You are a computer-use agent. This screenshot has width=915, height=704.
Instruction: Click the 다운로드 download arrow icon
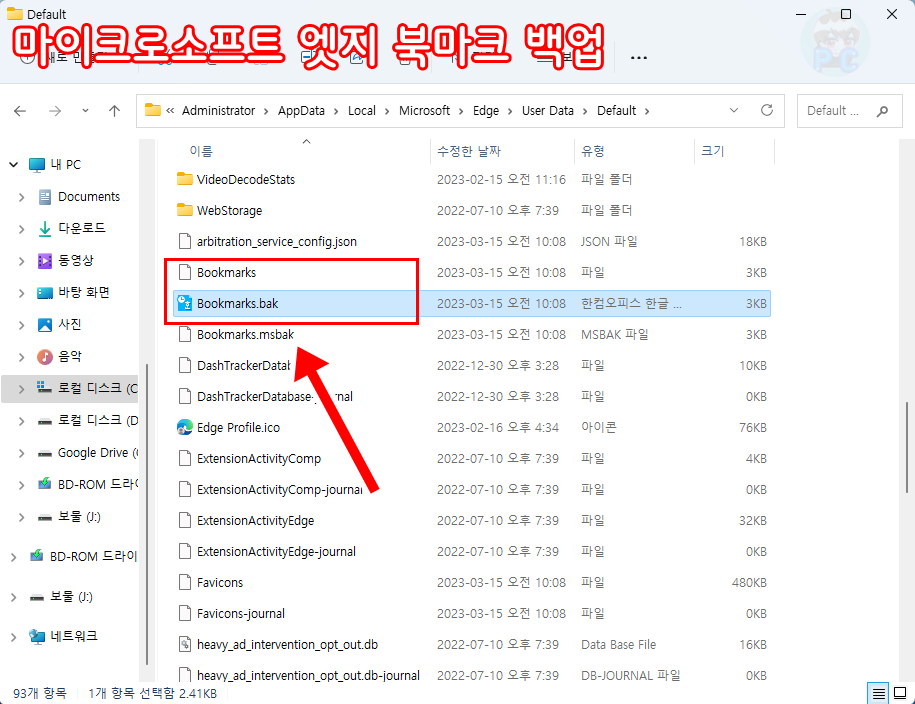pyautogui.click(x=45, y=229)
